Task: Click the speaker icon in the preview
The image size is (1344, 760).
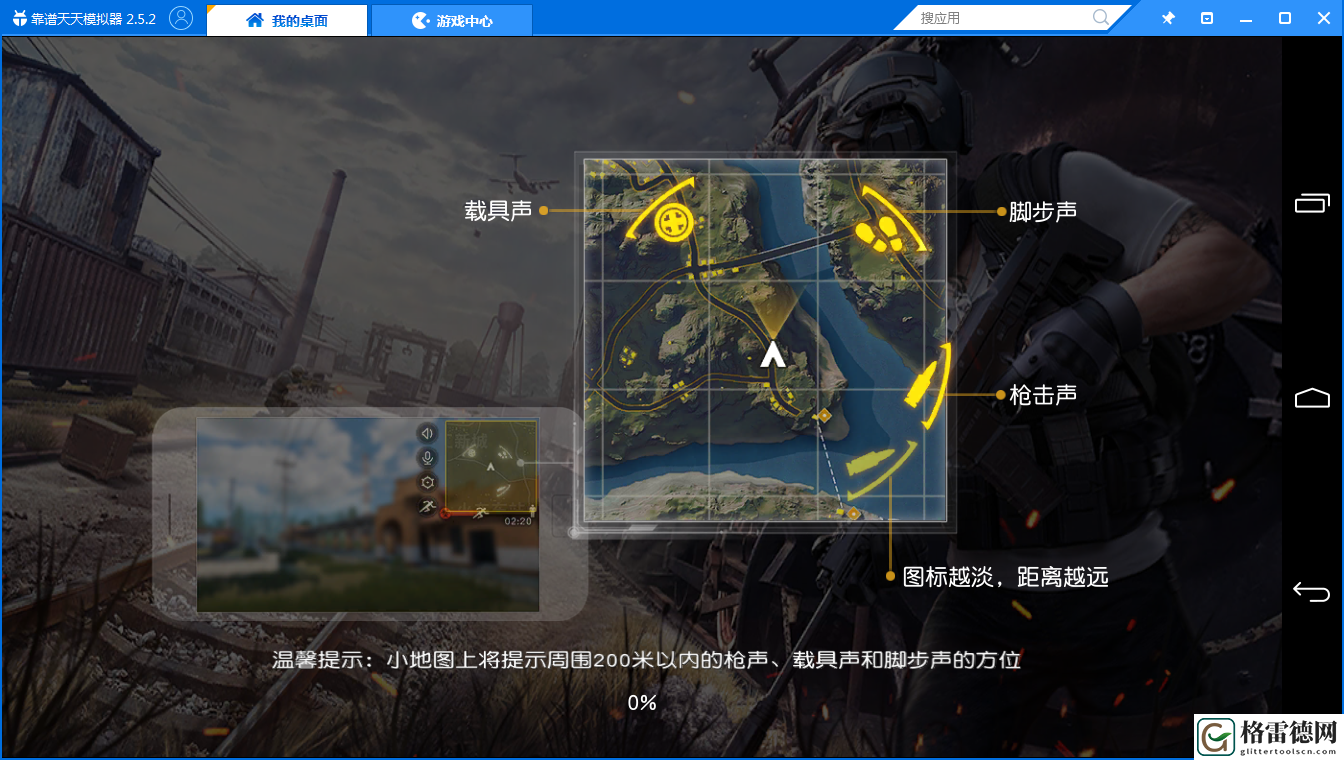Action: [428, 433]
